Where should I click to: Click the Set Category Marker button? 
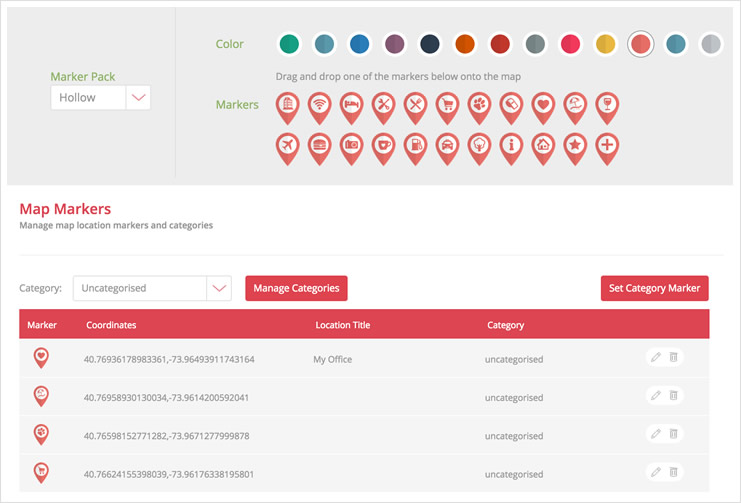coord(654,288)
